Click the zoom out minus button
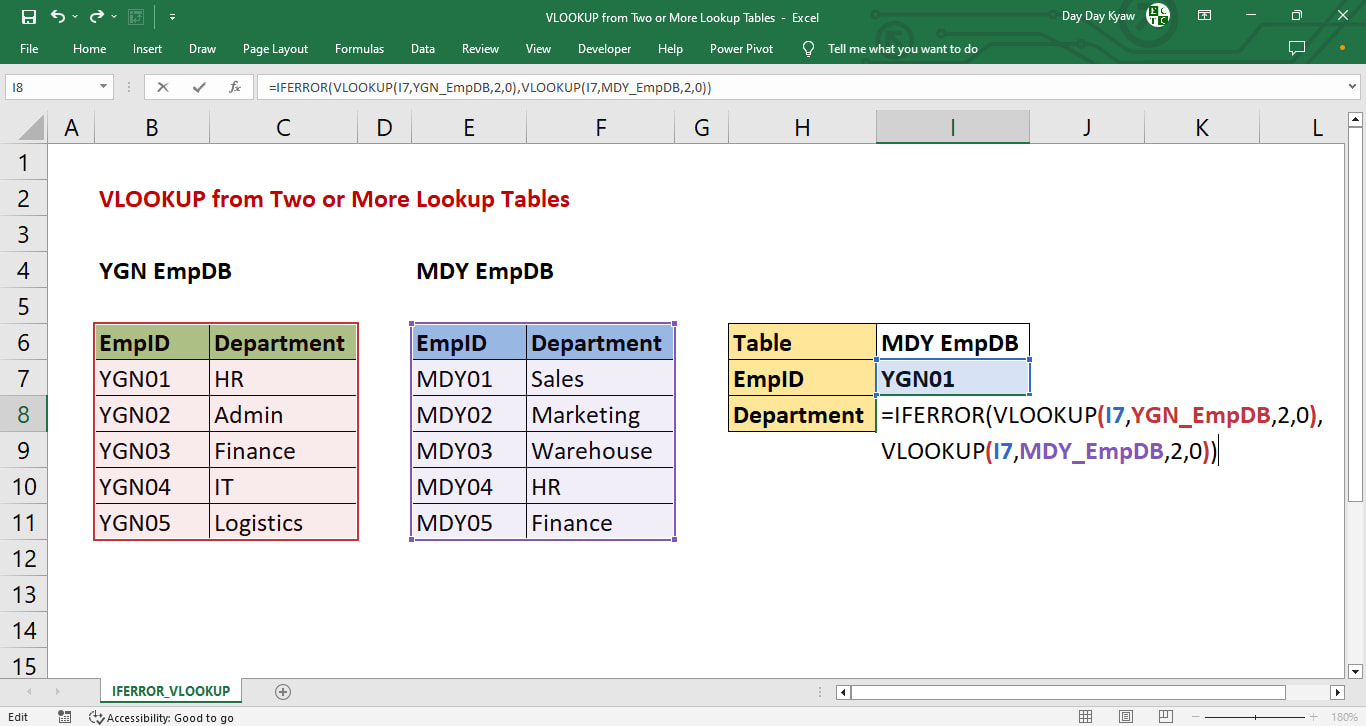 1196,717
